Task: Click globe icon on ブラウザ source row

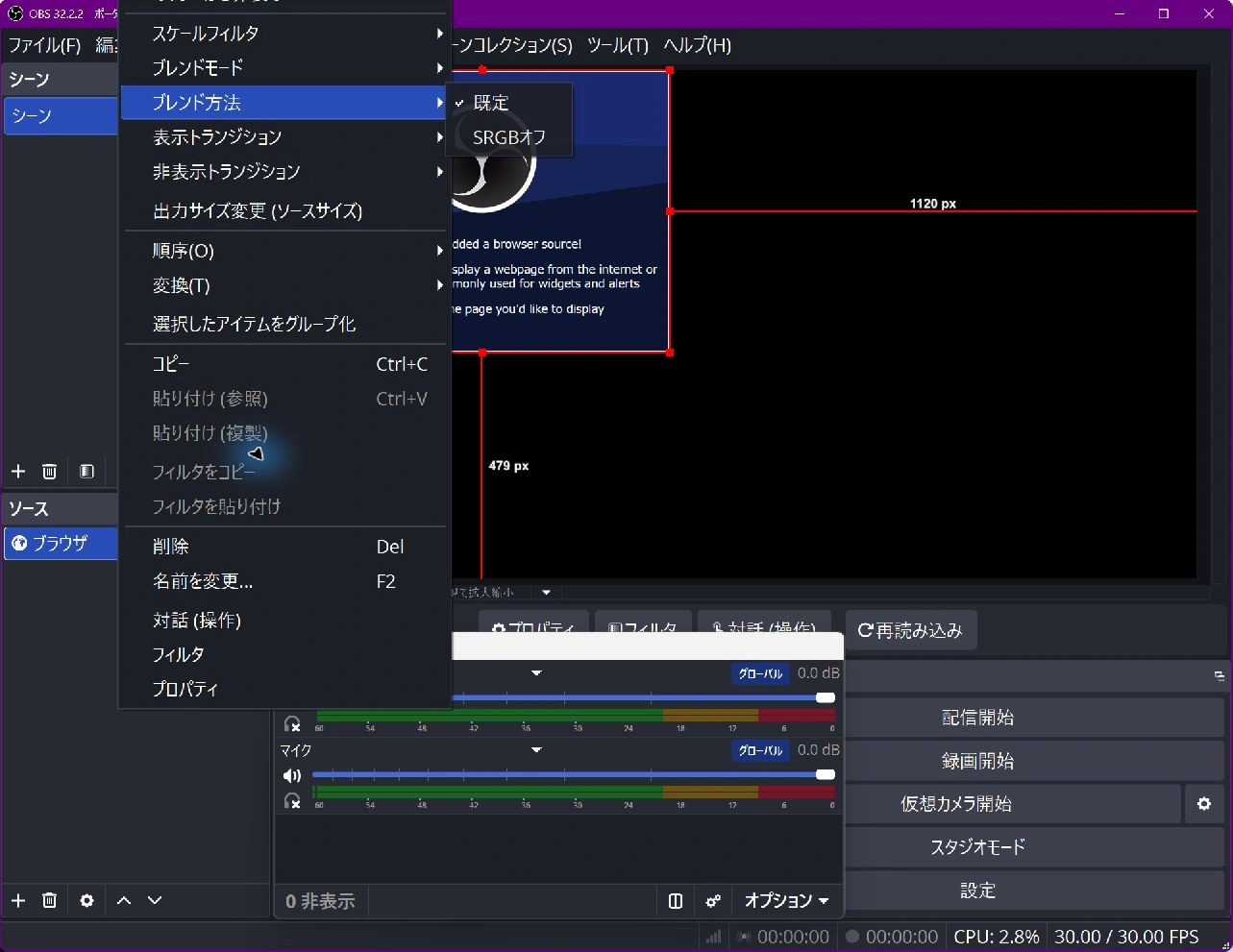Action: pyautogui.click(x=19, y=543)
